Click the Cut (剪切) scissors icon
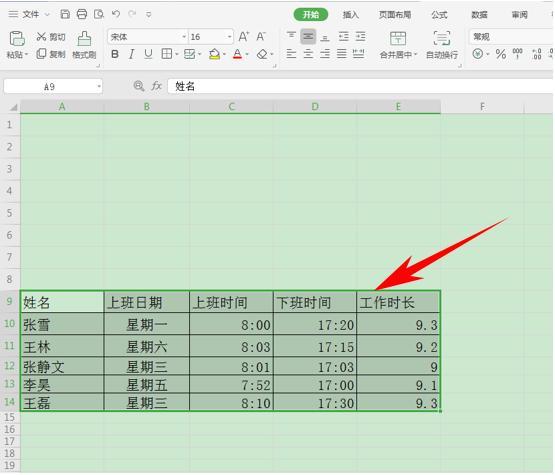 (x=41, y=36)
